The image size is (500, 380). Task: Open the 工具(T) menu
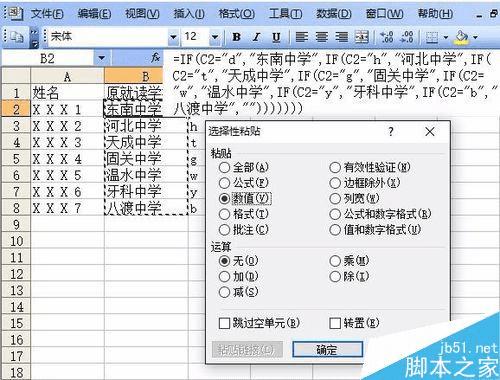point(286,14)
